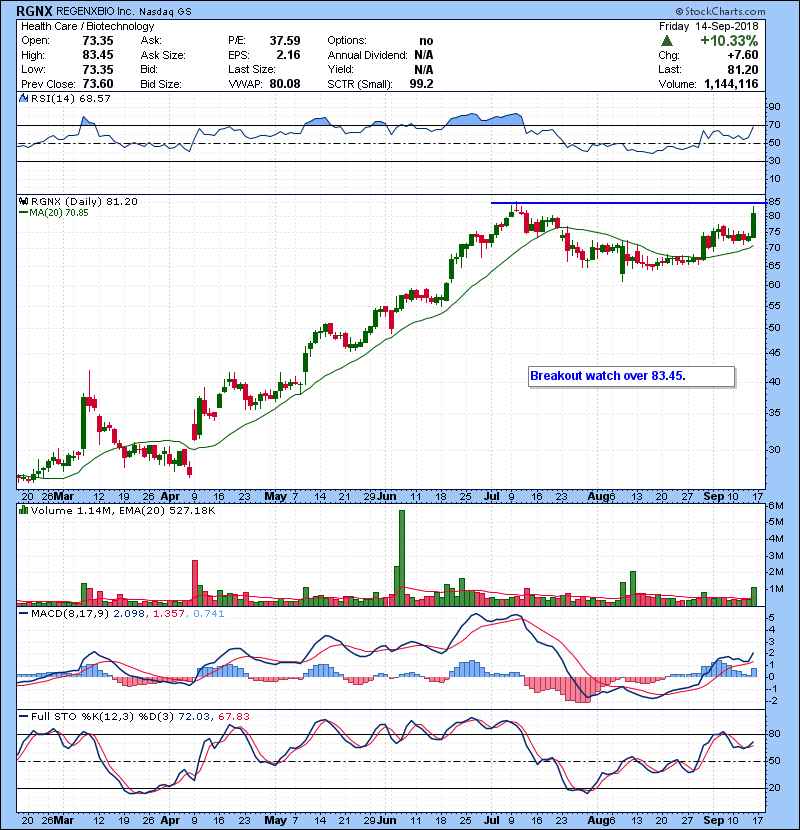800x830 pixels.
Task: Click the Yield N/A value
Action: coord(424,69)
